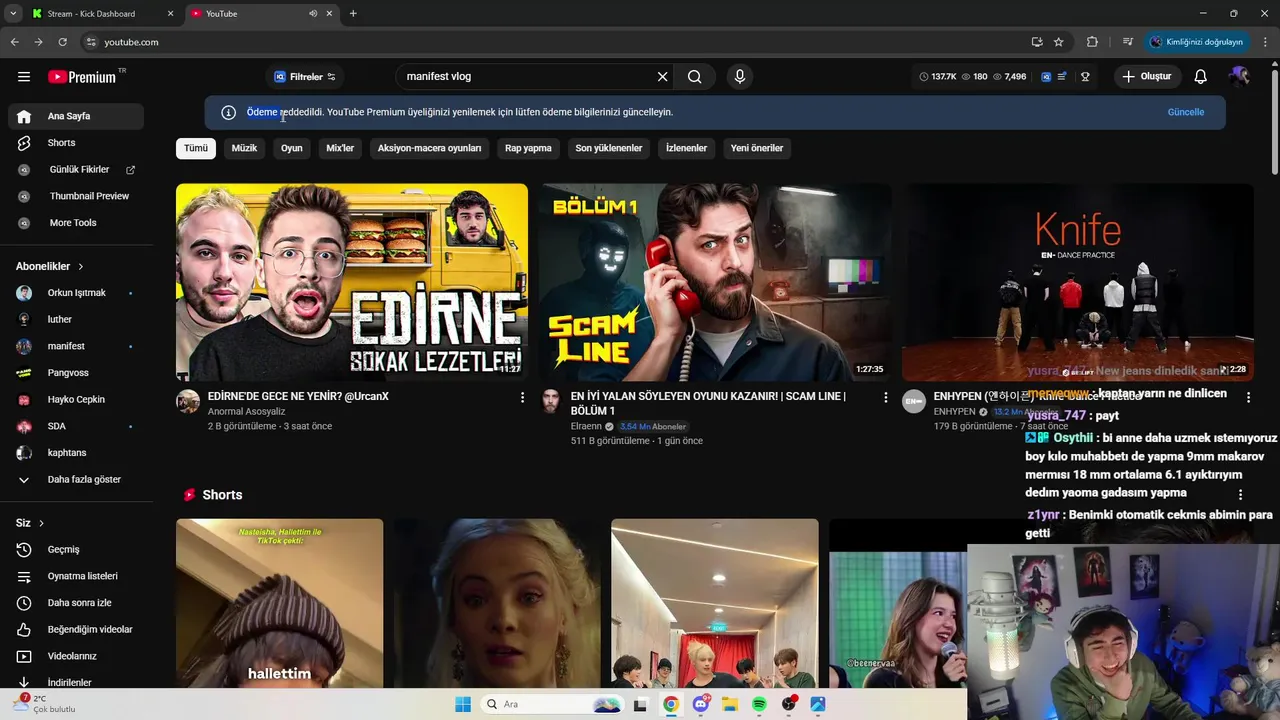The image size is (1280, 720).
Task: Open options for EDİRNE'DE GECE video
Action: [x=522, y=397]
